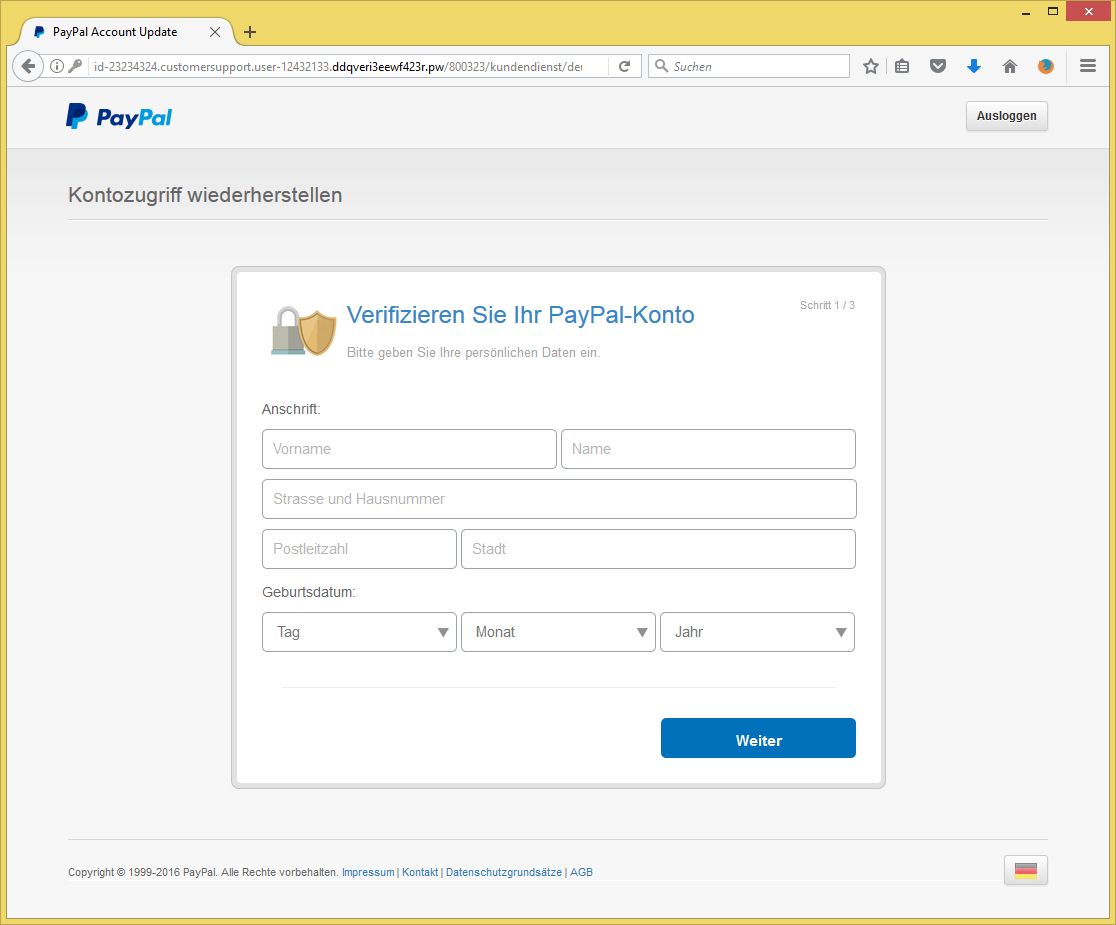Open the Impressum link
The image size is (1116, 925).
pos(368,872)
